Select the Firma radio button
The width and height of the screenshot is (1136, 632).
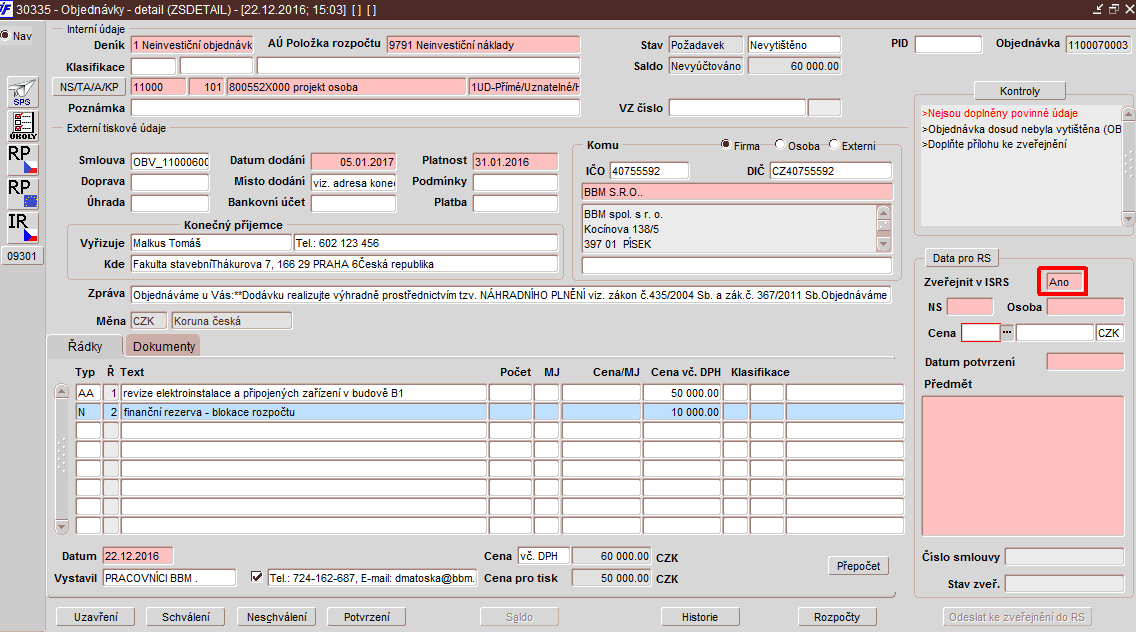click(725, 145)
